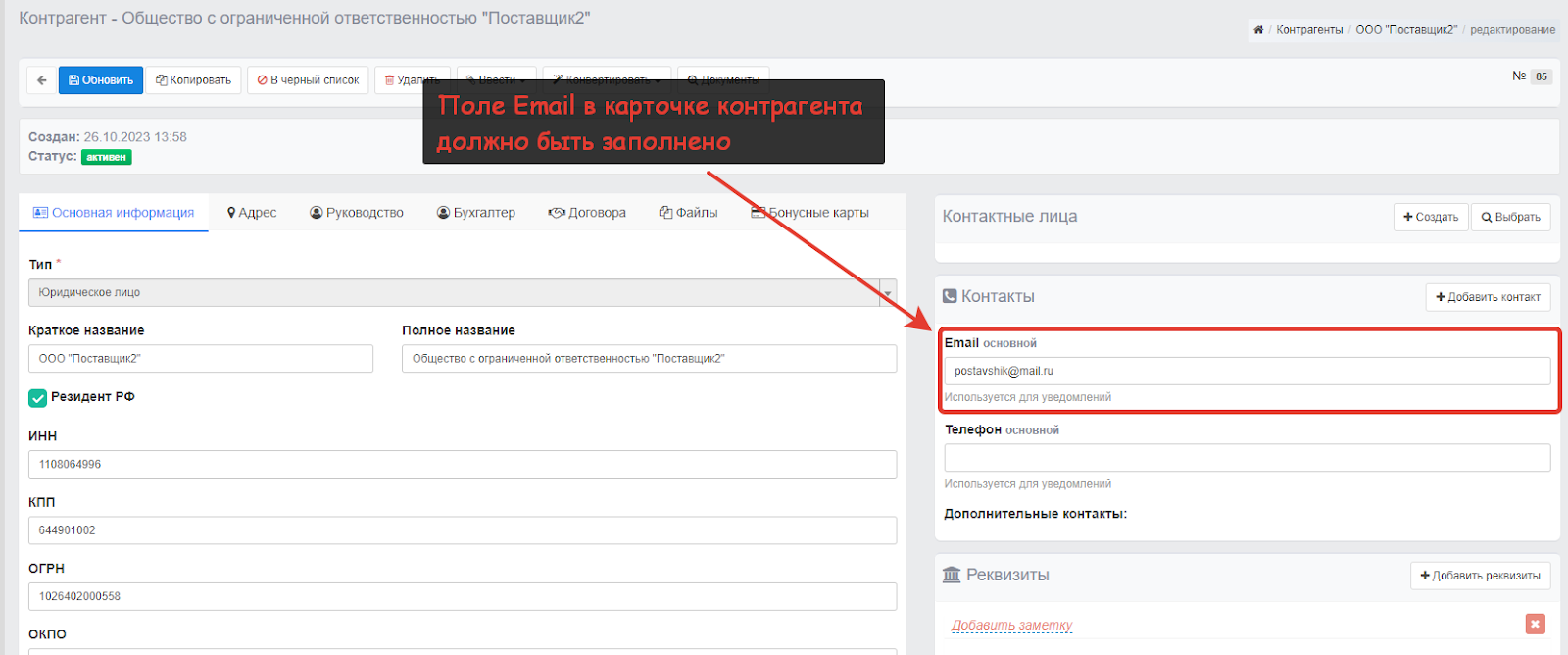Screen dimensions: 1568x655
Task: Click the home icon in breadcrumbs
Action: click(x=1258, y=30)
